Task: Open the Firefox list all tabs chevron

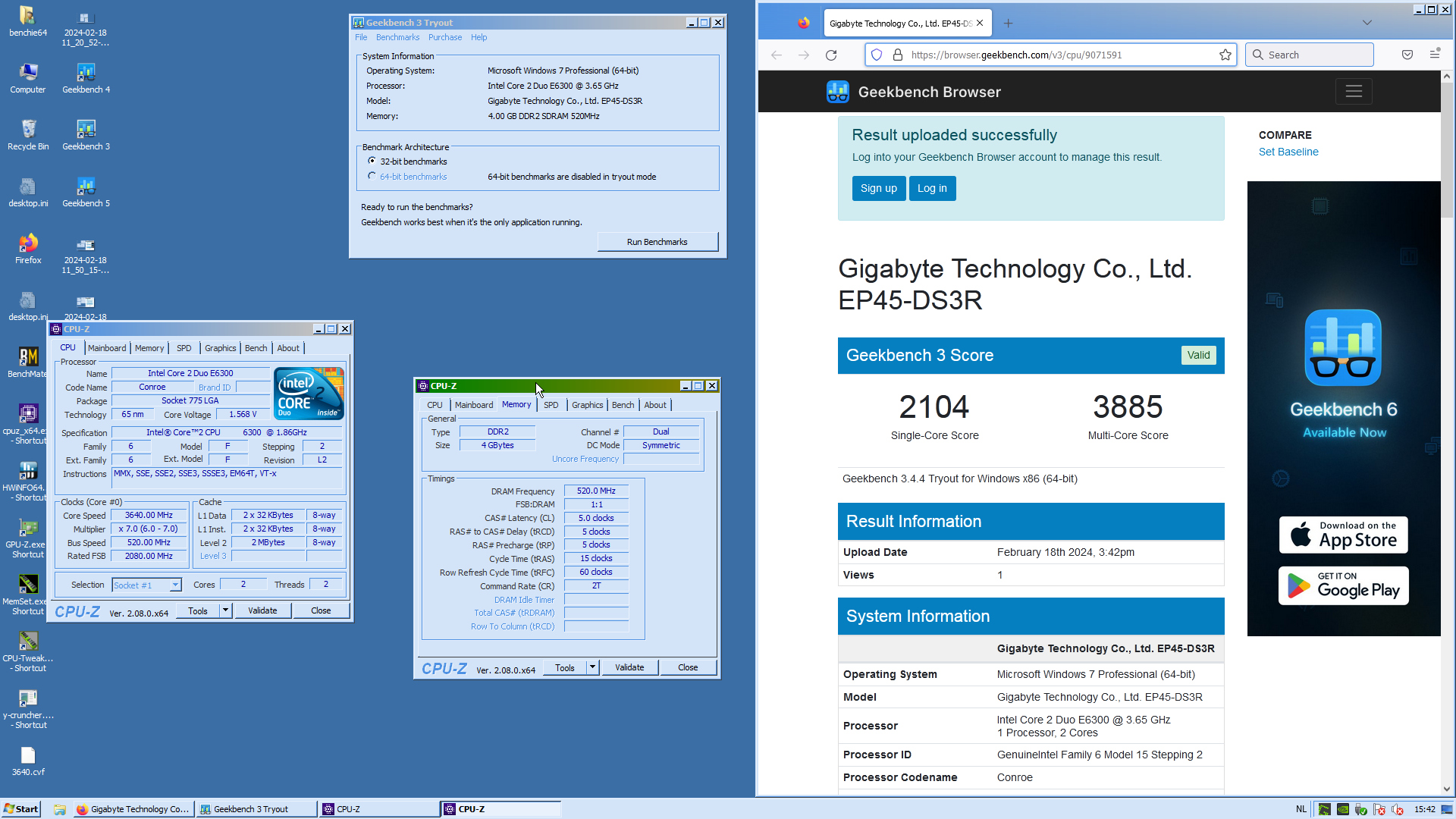Action: pos(1367,23)
